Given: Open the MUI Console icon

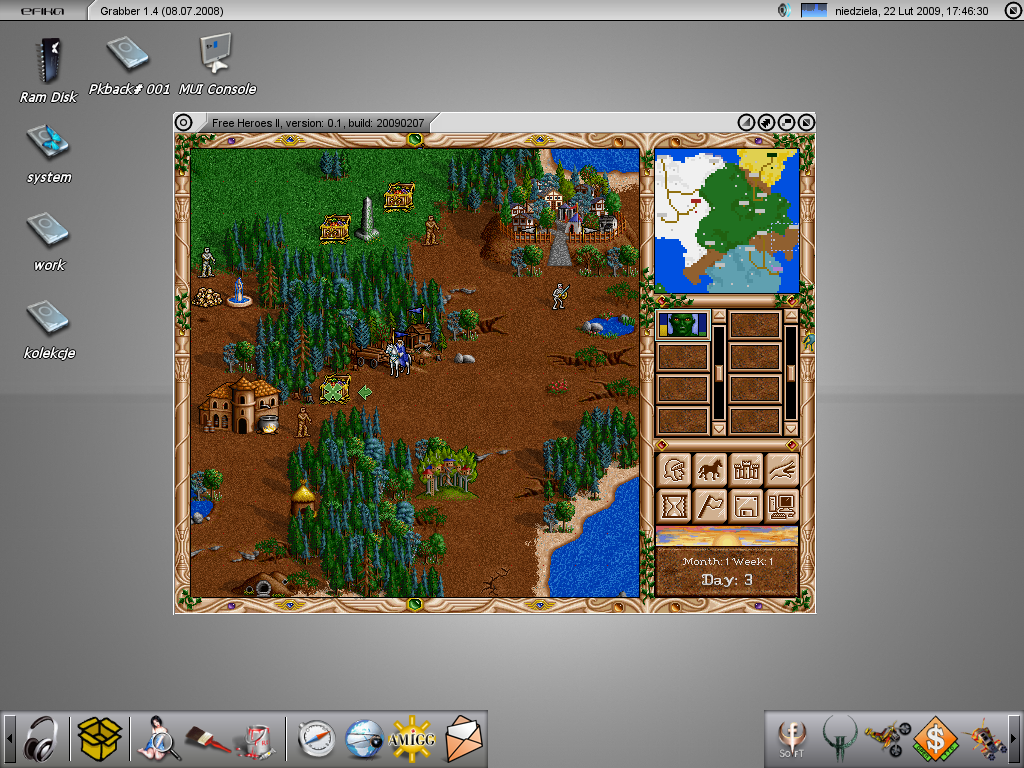Looking at the screenshot, I should point(217,64).
